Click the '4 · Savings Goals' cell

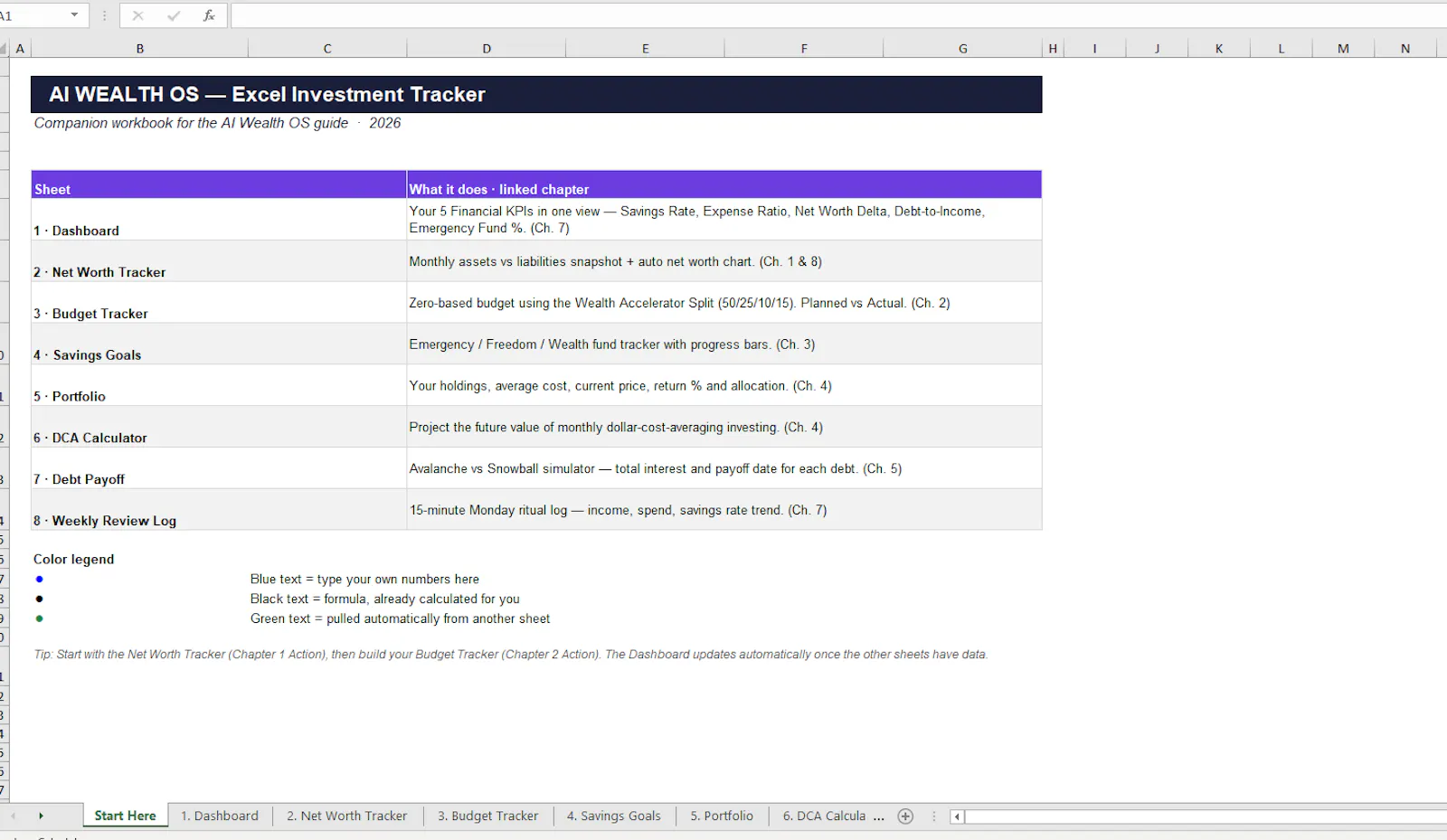point(219,344)
